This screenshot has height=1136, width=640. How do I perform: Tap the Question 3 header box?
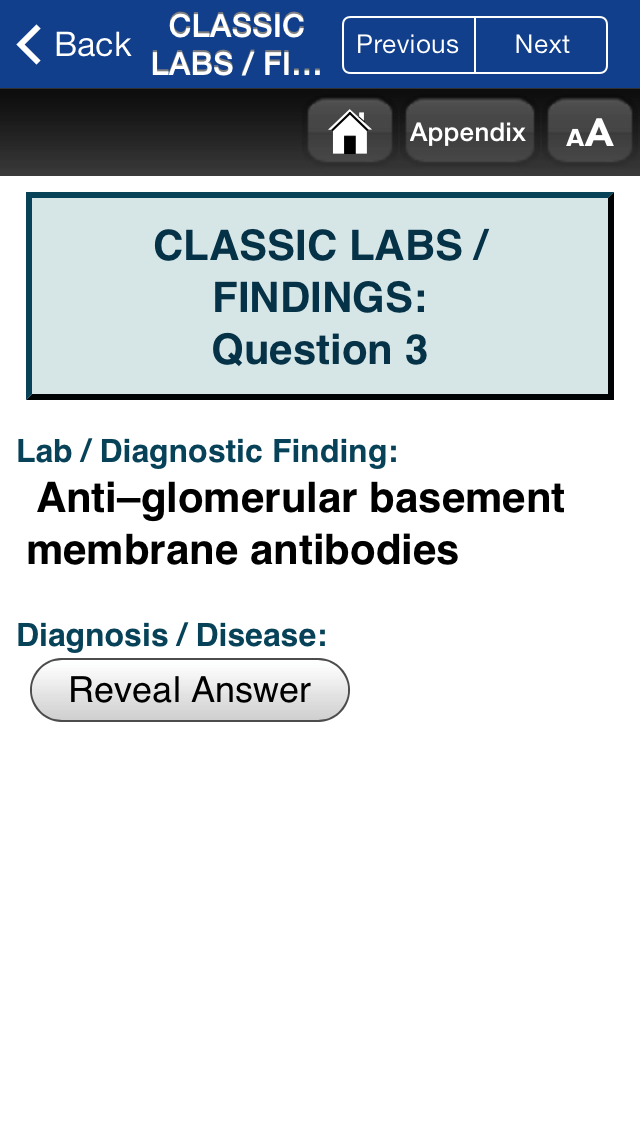coord(320,297)
